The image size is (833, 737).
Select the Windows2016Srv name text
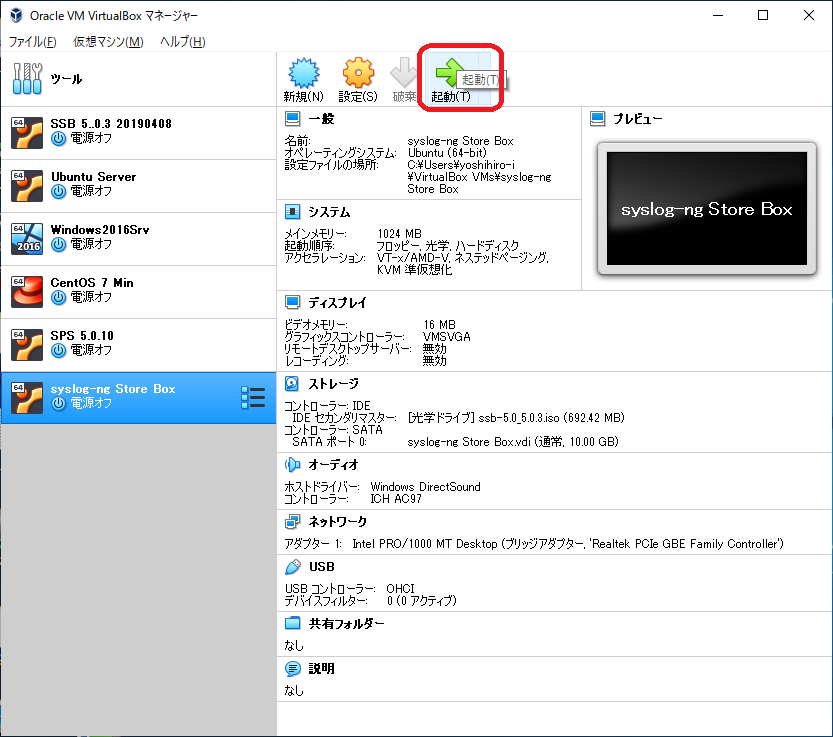coord(100,230)
